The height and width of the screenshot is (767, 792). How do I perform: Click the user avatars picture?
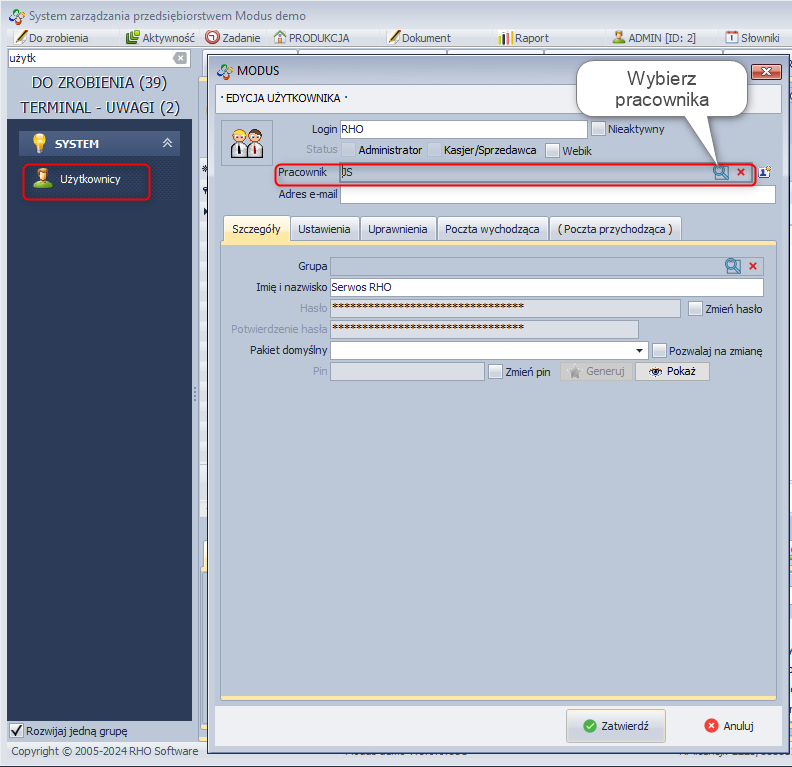[x=247, y=143]
